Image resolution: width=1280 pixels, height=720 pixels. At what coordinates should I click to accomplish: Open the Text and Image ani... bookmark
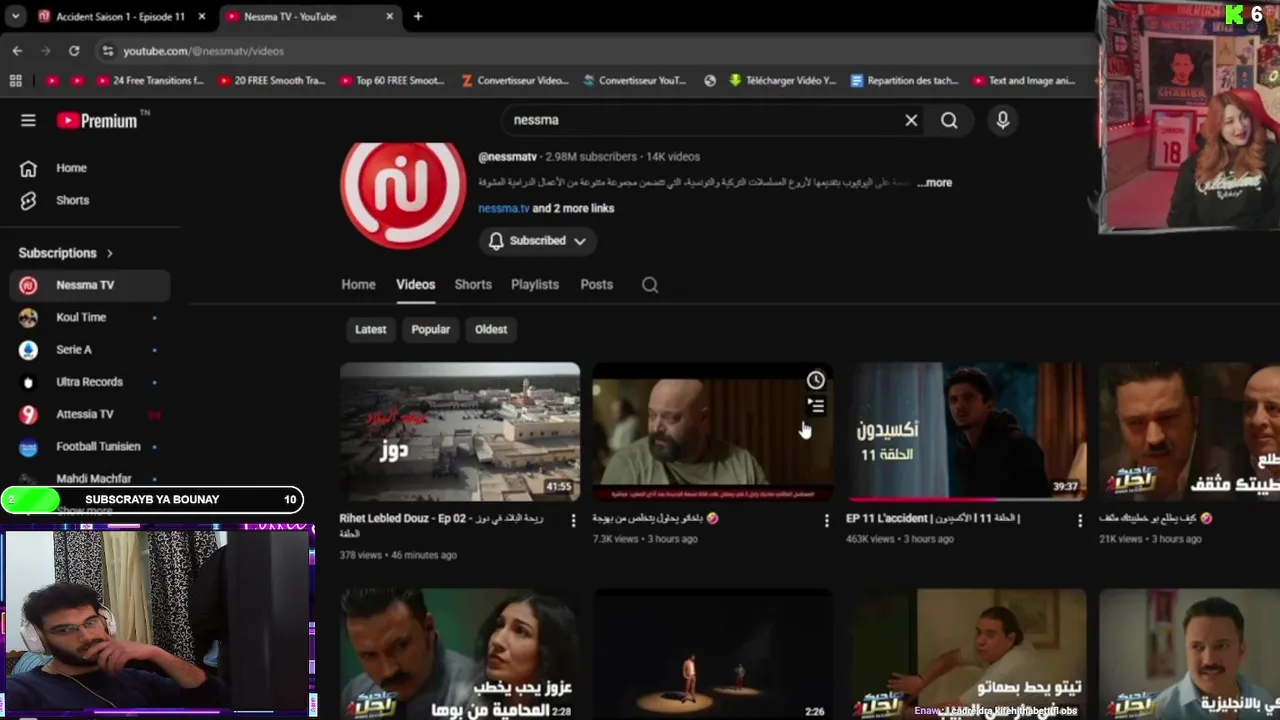pyautogui.click(x=1024, y=80)
